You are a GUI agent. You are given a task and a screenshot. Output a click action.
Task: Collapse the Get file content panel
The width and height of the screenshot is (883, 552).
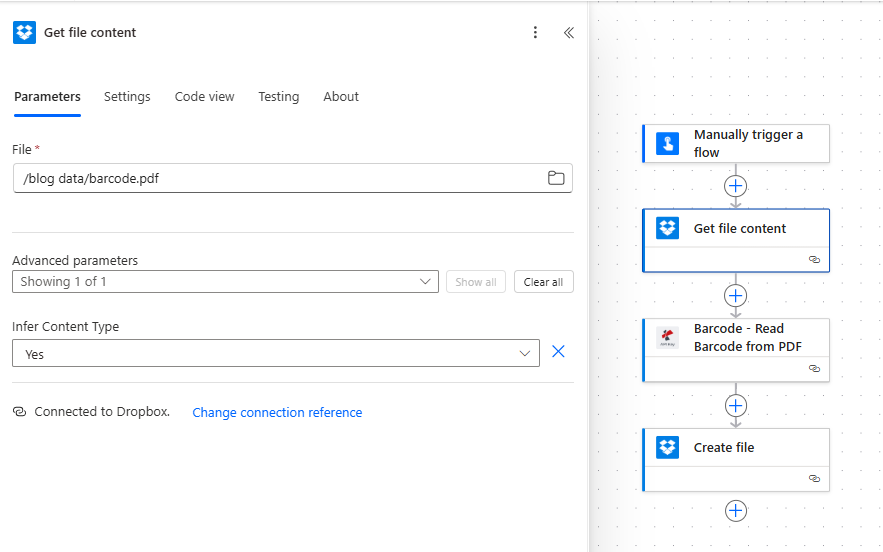point(568,33)
